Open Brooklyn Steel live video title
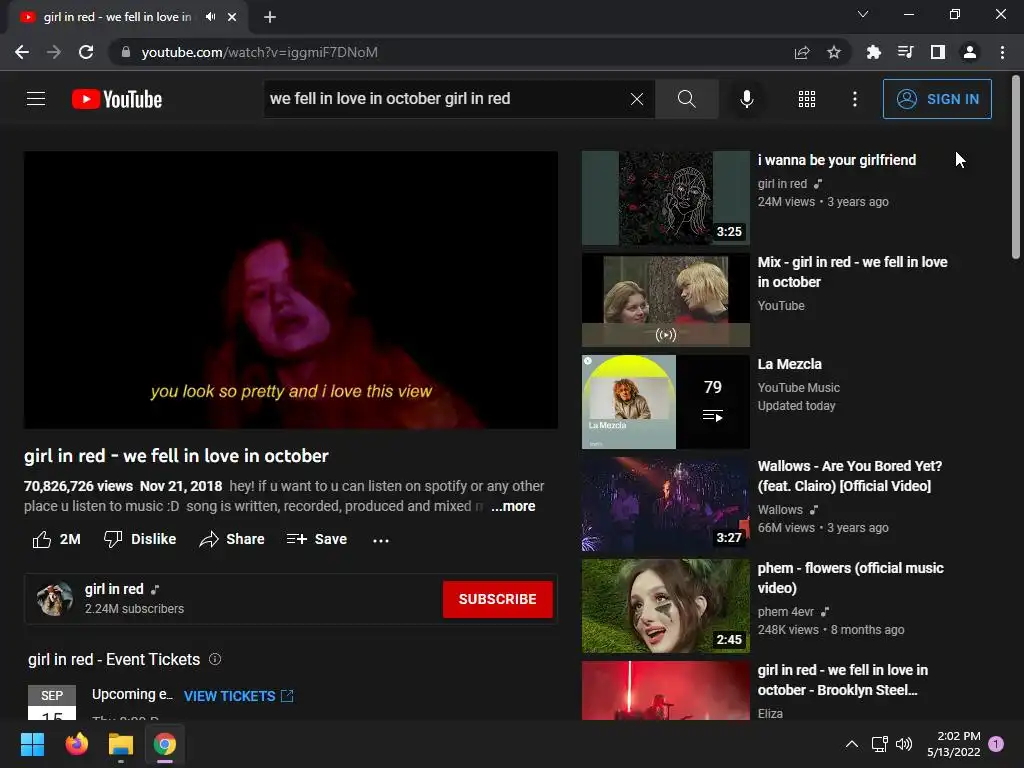This screenshot has height=768, width=1024. (842, 680)
